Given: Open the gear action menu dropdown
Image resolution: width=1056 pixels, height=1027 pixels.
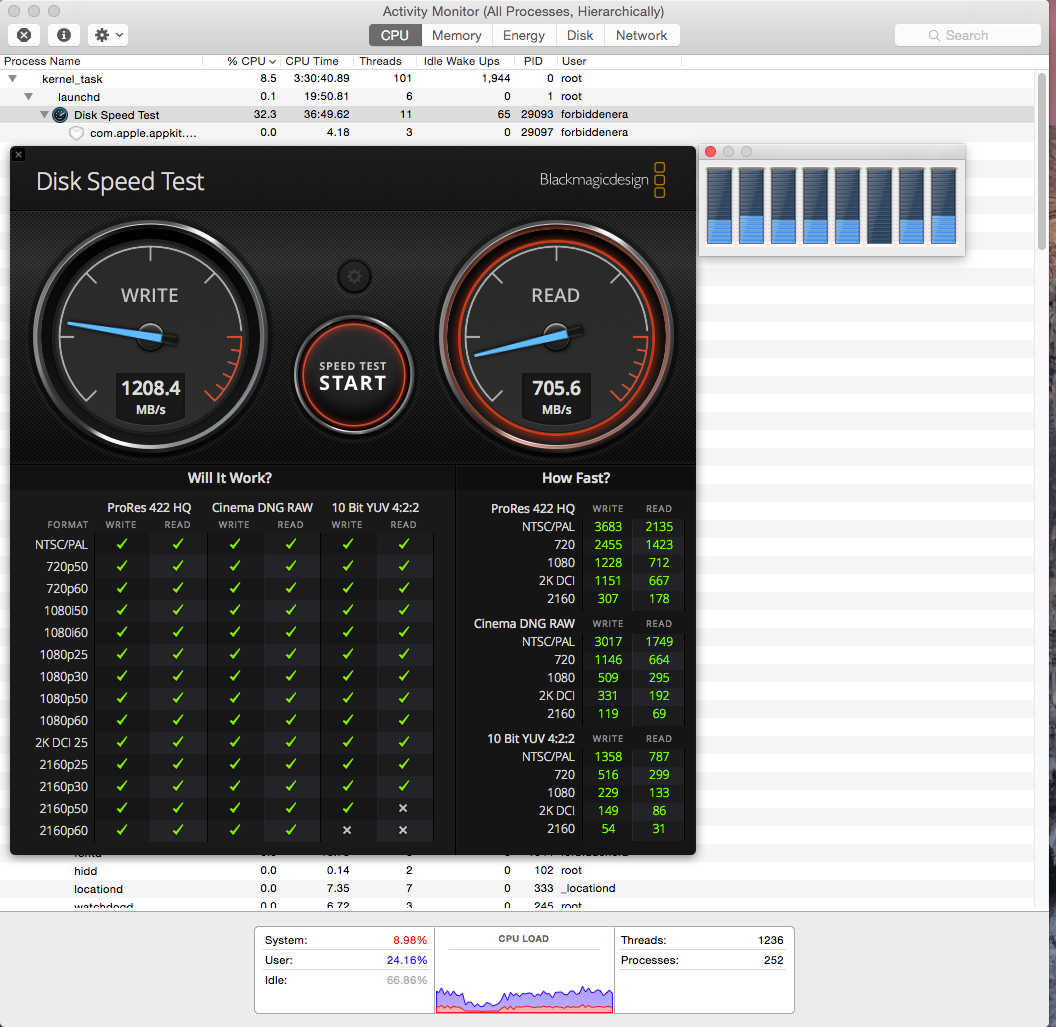Looking at the screenshot, I should click(x=108, y=35).
